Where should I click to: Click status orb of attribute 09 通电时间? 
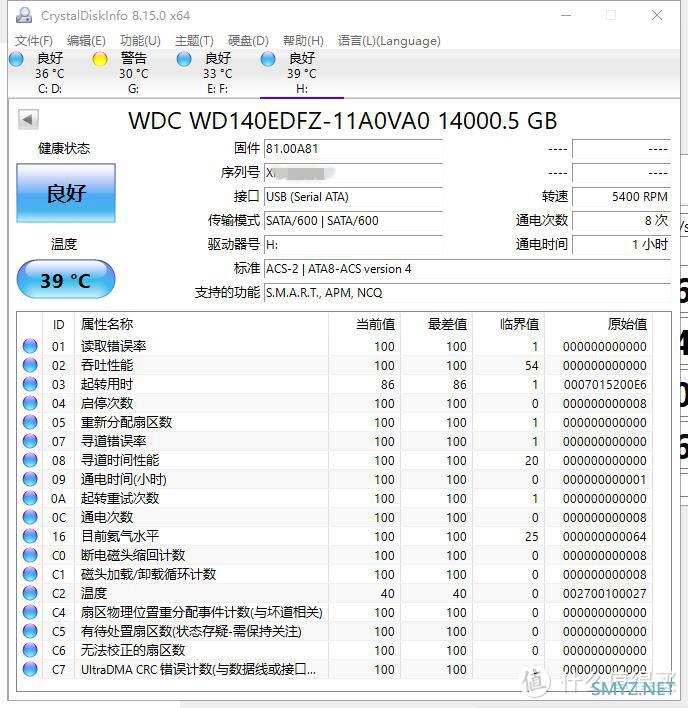pos(30,479)
